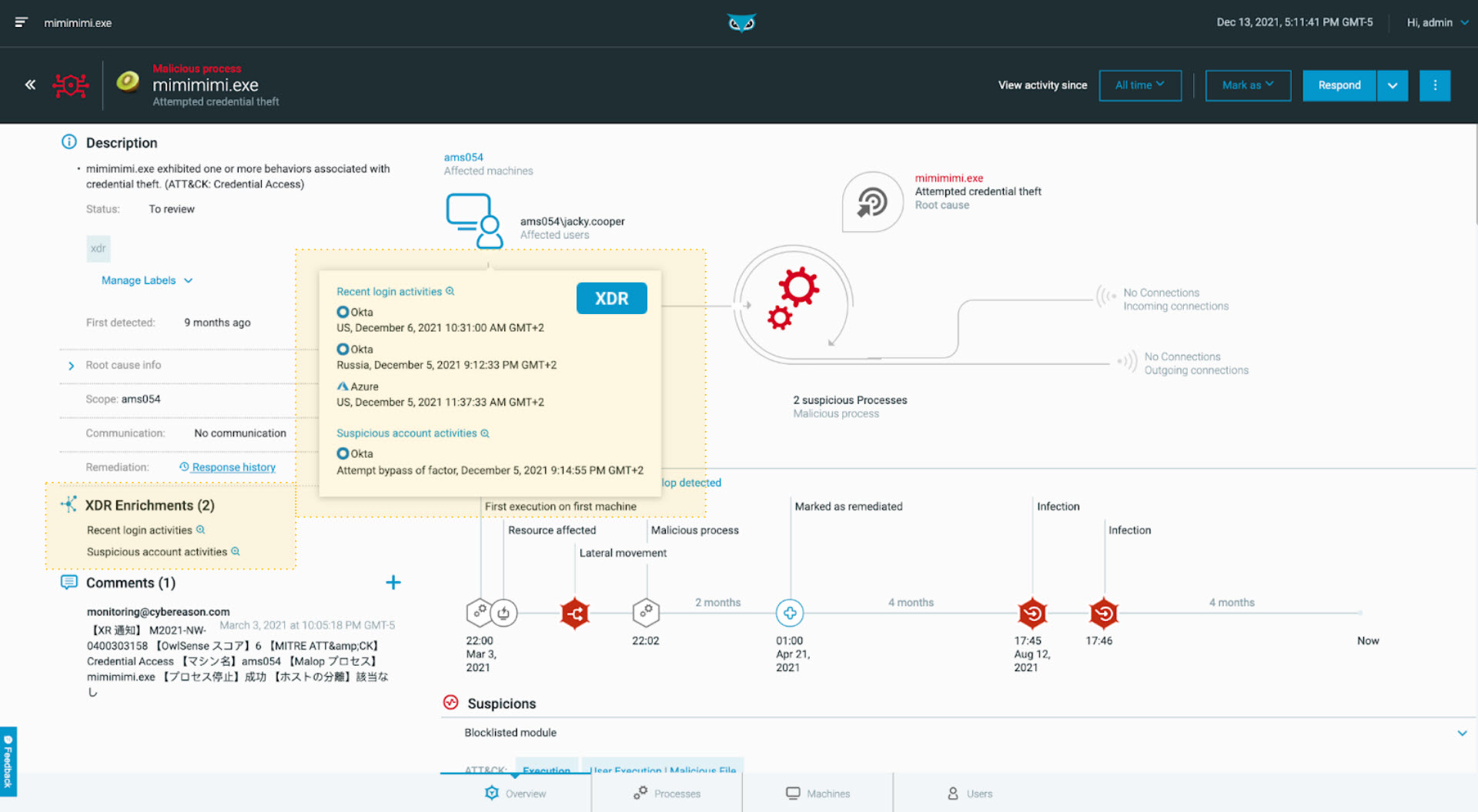This screenshot has width=1478, height=812.
Task: Click the 'Now' timeline end label
Action: [x=1368, y=640]
